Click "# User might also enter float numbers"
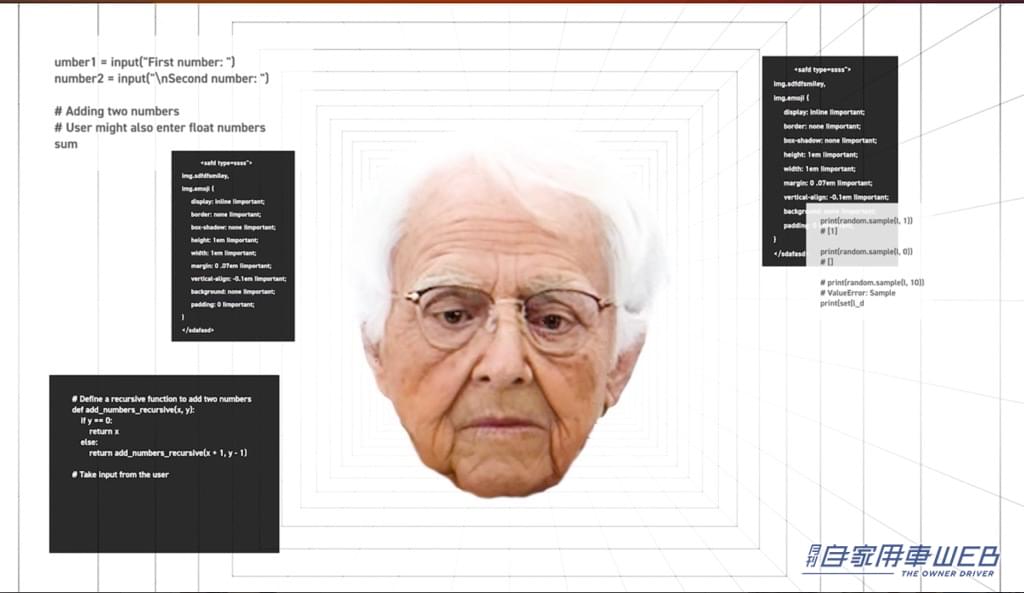The width and height of the screenshot is (1024, 593). (x=160, y=128)
